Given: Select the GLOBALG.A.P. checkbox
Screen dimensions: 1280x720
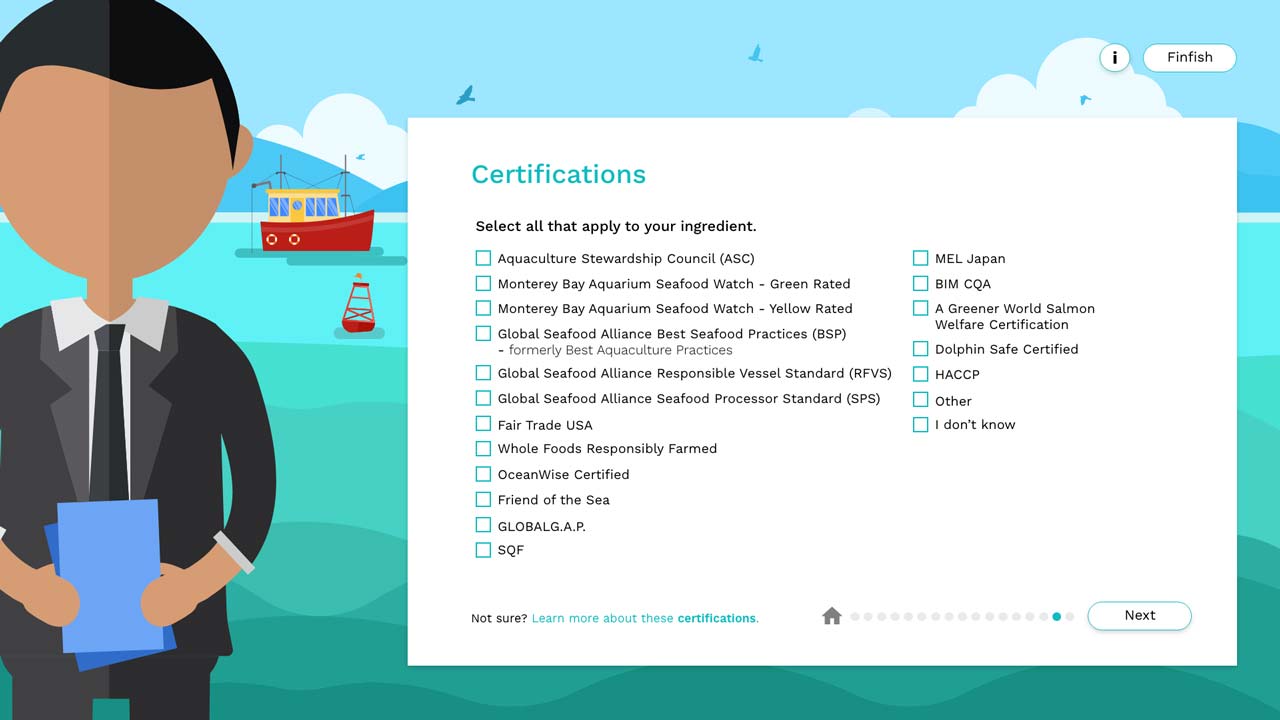Looking at the screenshot, I should [483, 525].
